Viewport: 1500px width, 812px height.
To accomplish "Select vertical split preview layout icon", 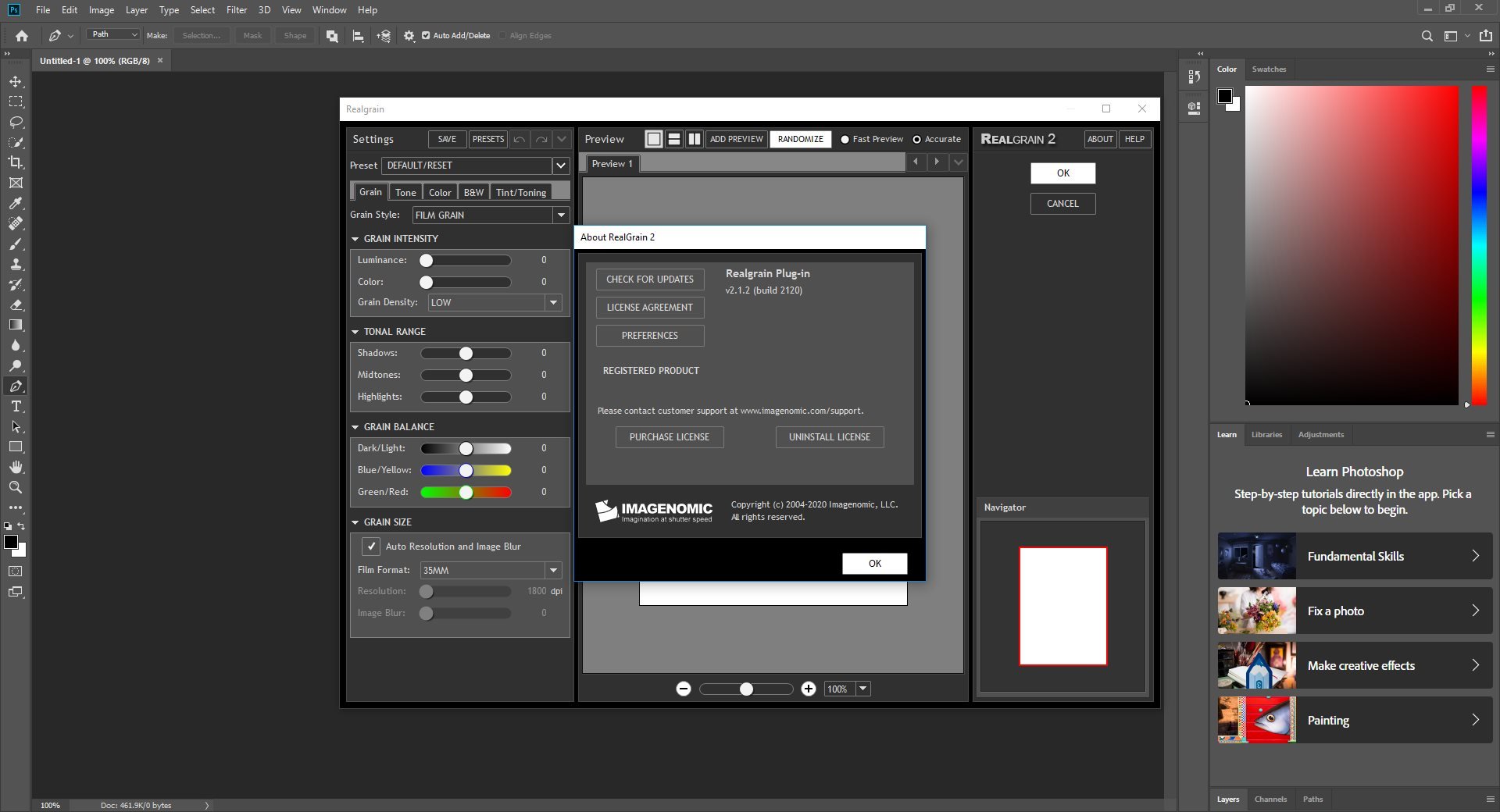I will [694, 139].
